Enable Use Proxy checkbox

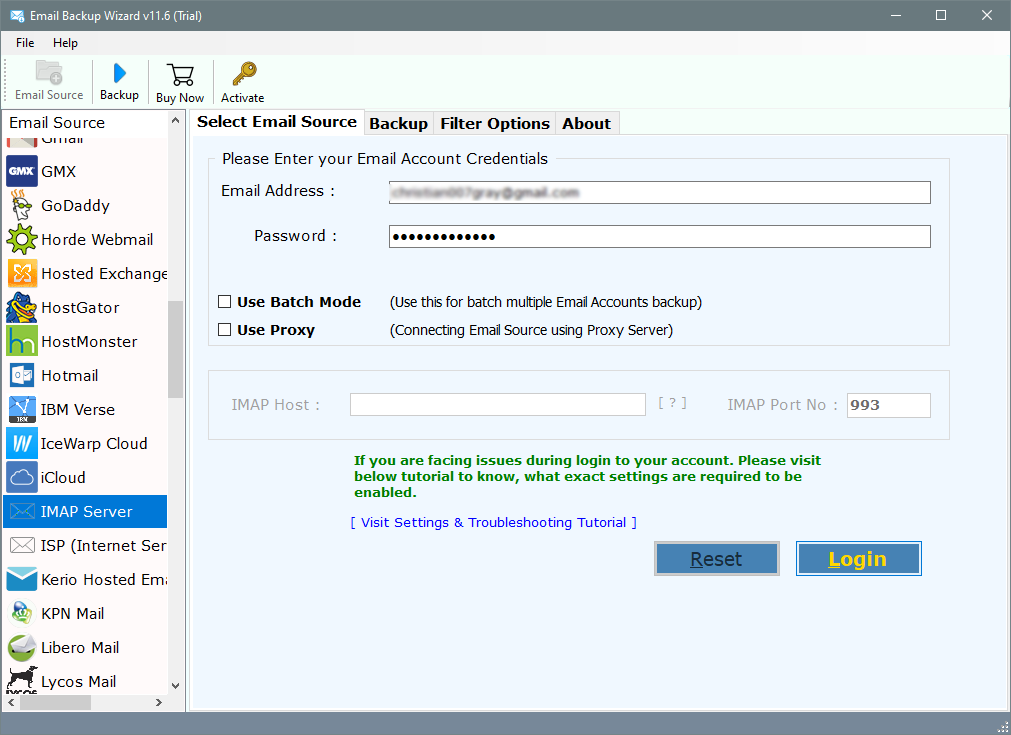pos(224,329)
